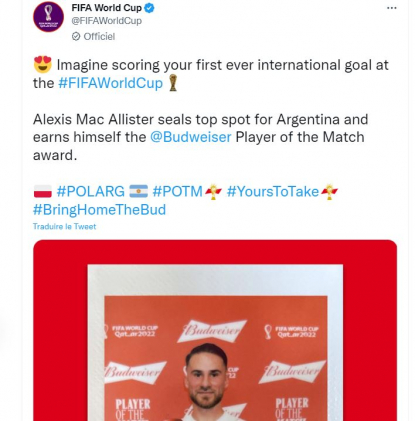
Task: Open the #BringHomeTheBud hashtag
Action: (99, 210)
